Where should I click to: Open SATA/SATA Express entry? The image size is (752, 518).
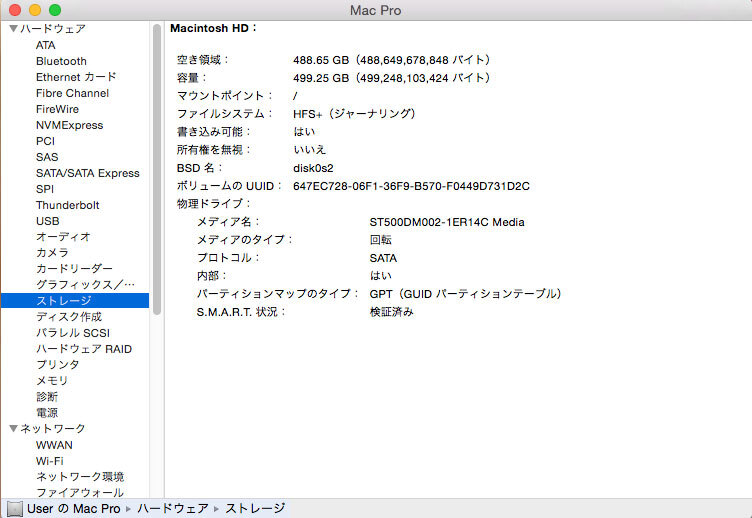88,173
